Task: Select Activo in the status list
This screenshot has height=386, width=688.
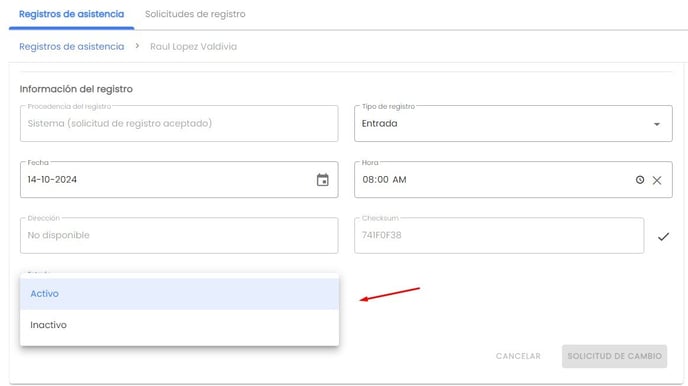Action: [179, 294]
